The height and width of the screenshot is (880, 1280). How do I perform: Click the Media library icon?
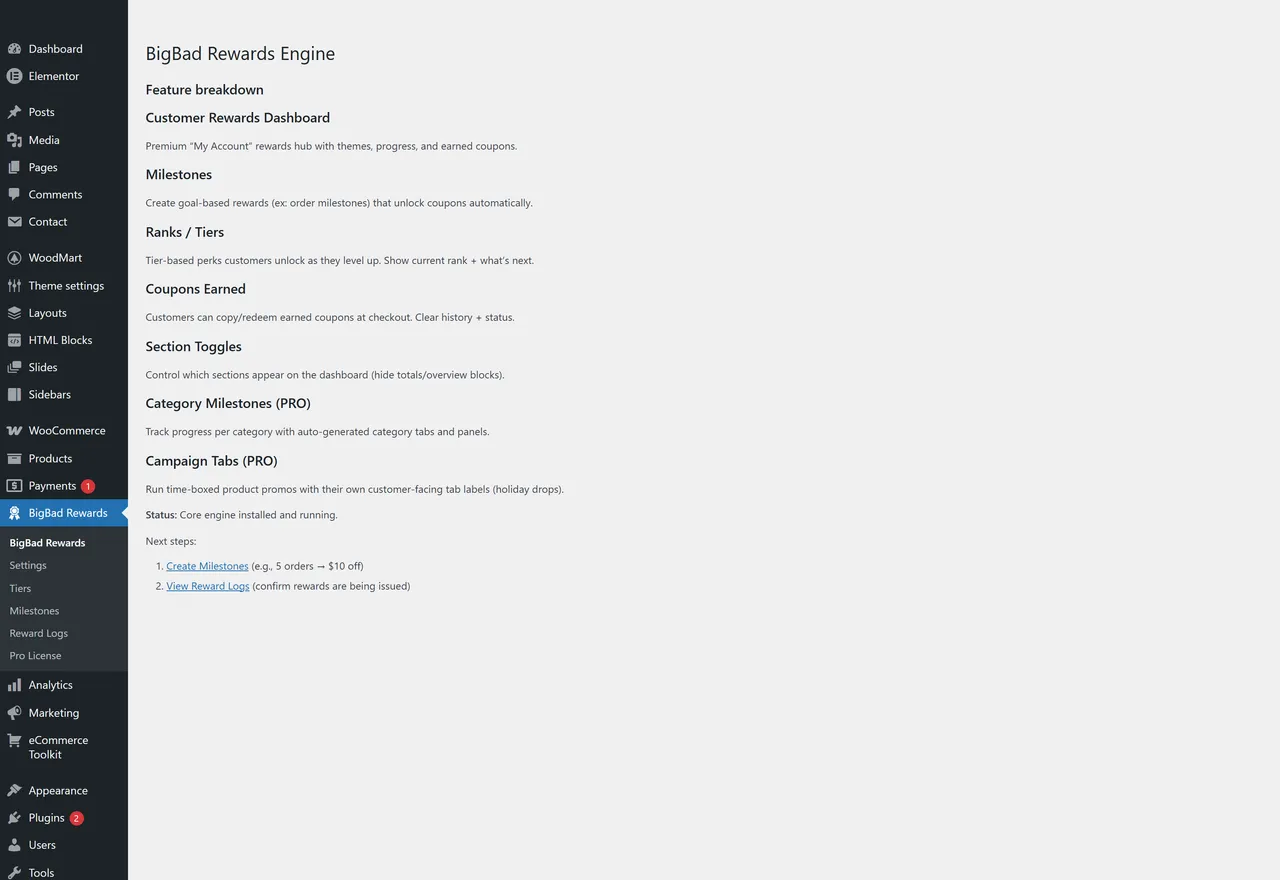click(x=14, y=140)
